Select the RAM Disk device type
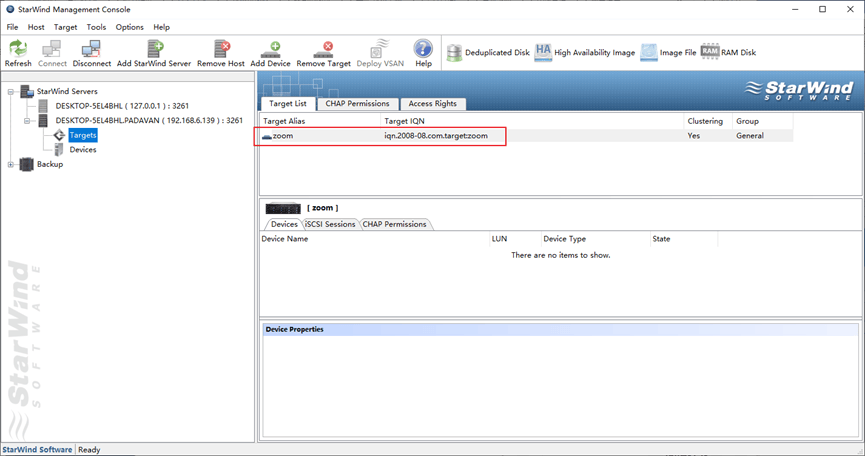 click(x=728, y=52)
